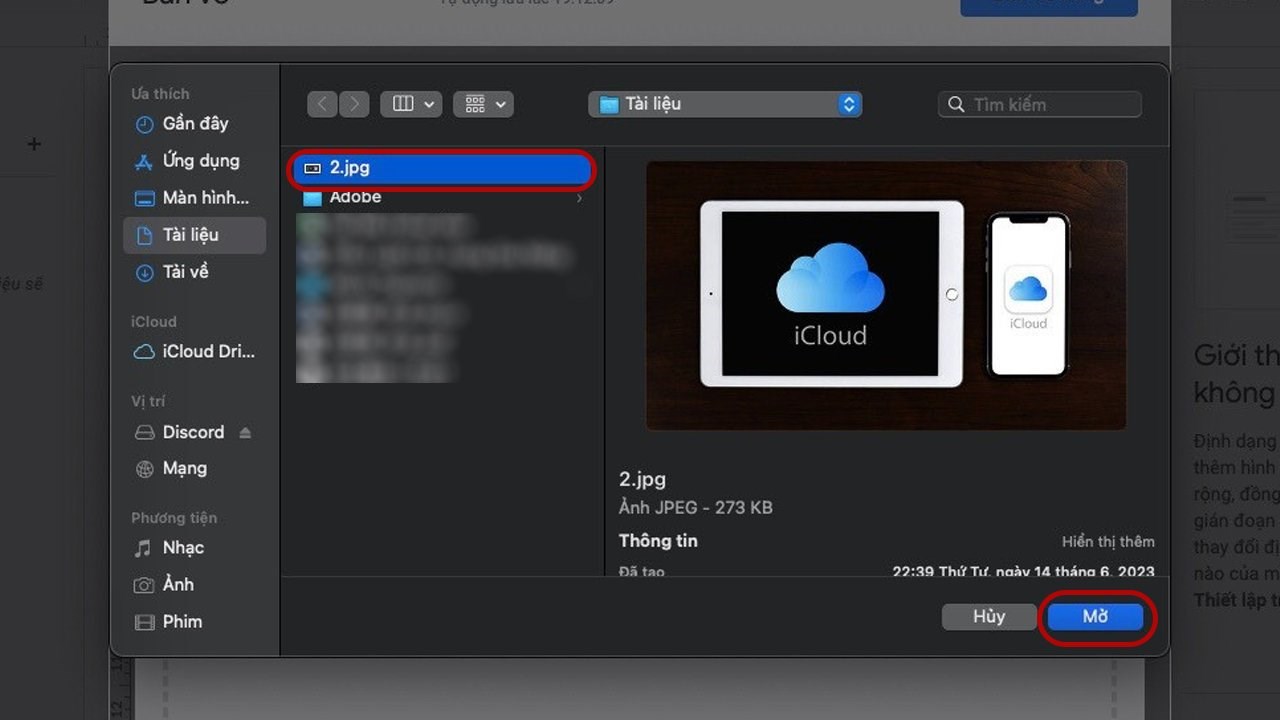Select Tài về in the sidebar
Image resolution: width=1280 pixels, height=720 pixels.
coord(195,272)
